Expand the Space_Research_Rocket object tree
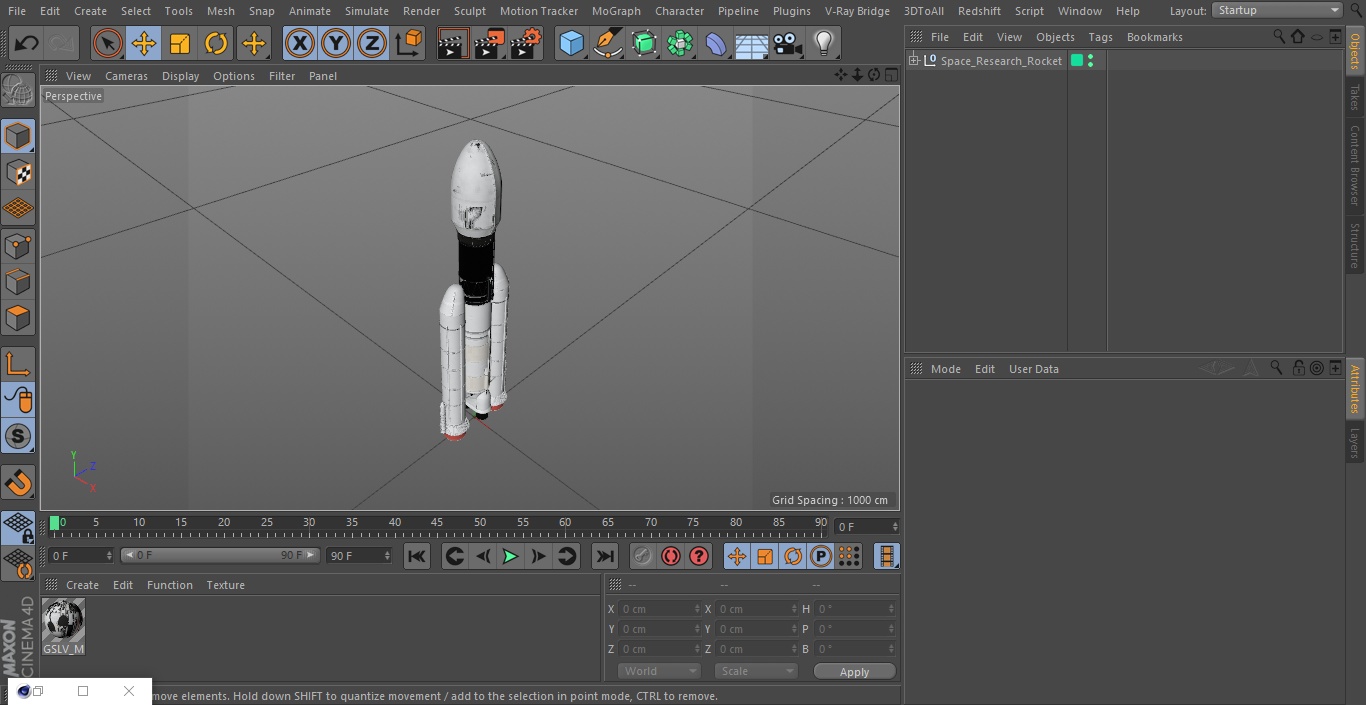This screenshot has height=705, width=1366. (913, 61)
